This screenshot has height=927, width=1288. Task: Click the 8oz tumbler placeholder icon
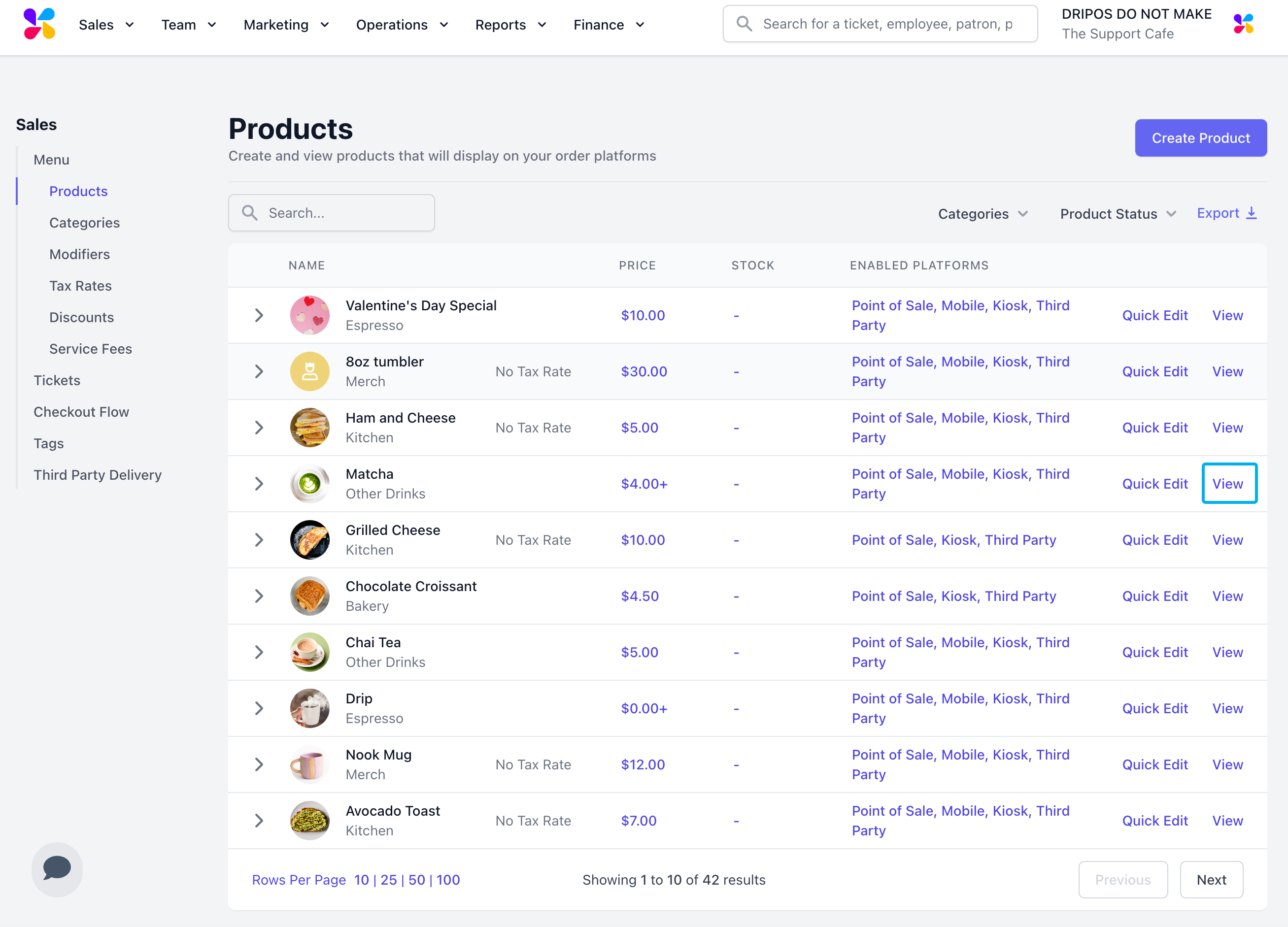point(309,371)
